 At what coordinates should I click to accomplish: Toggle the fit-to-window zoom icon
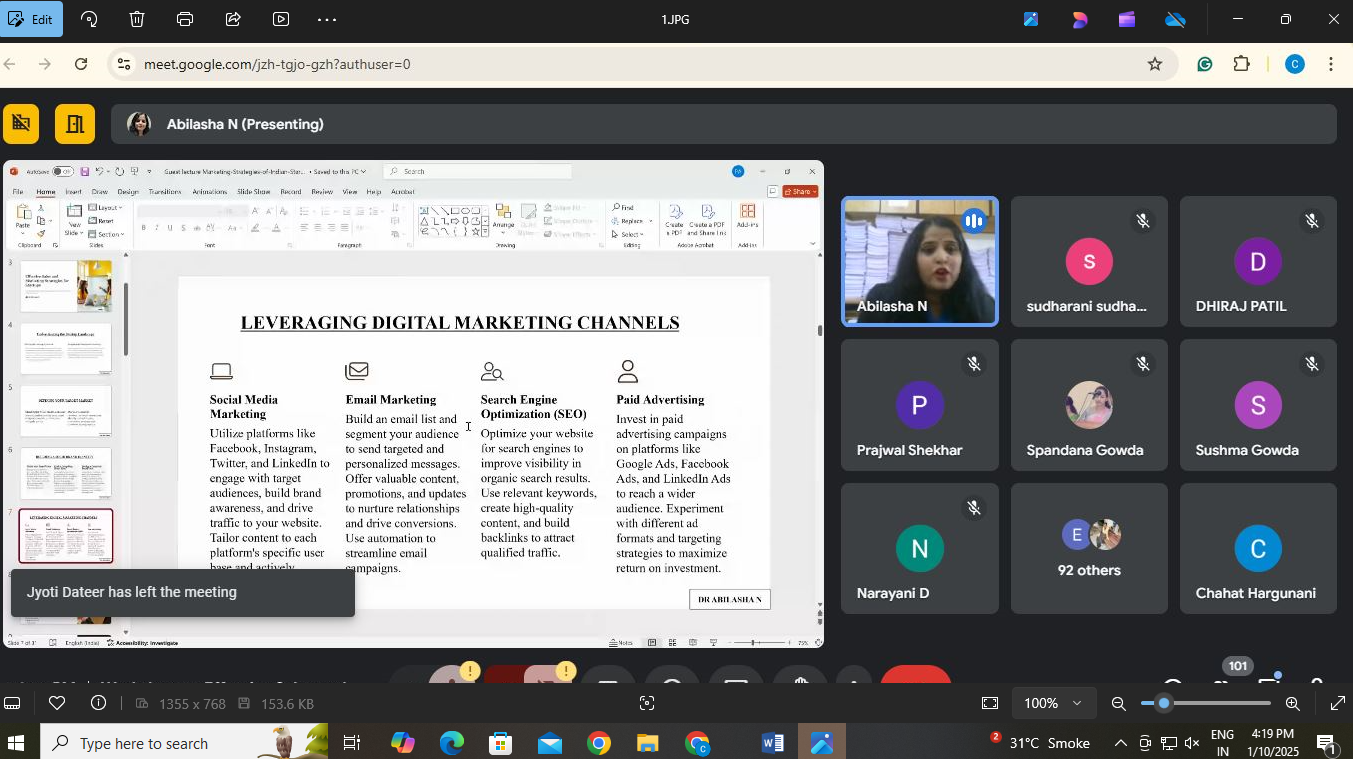click(989, 703)
